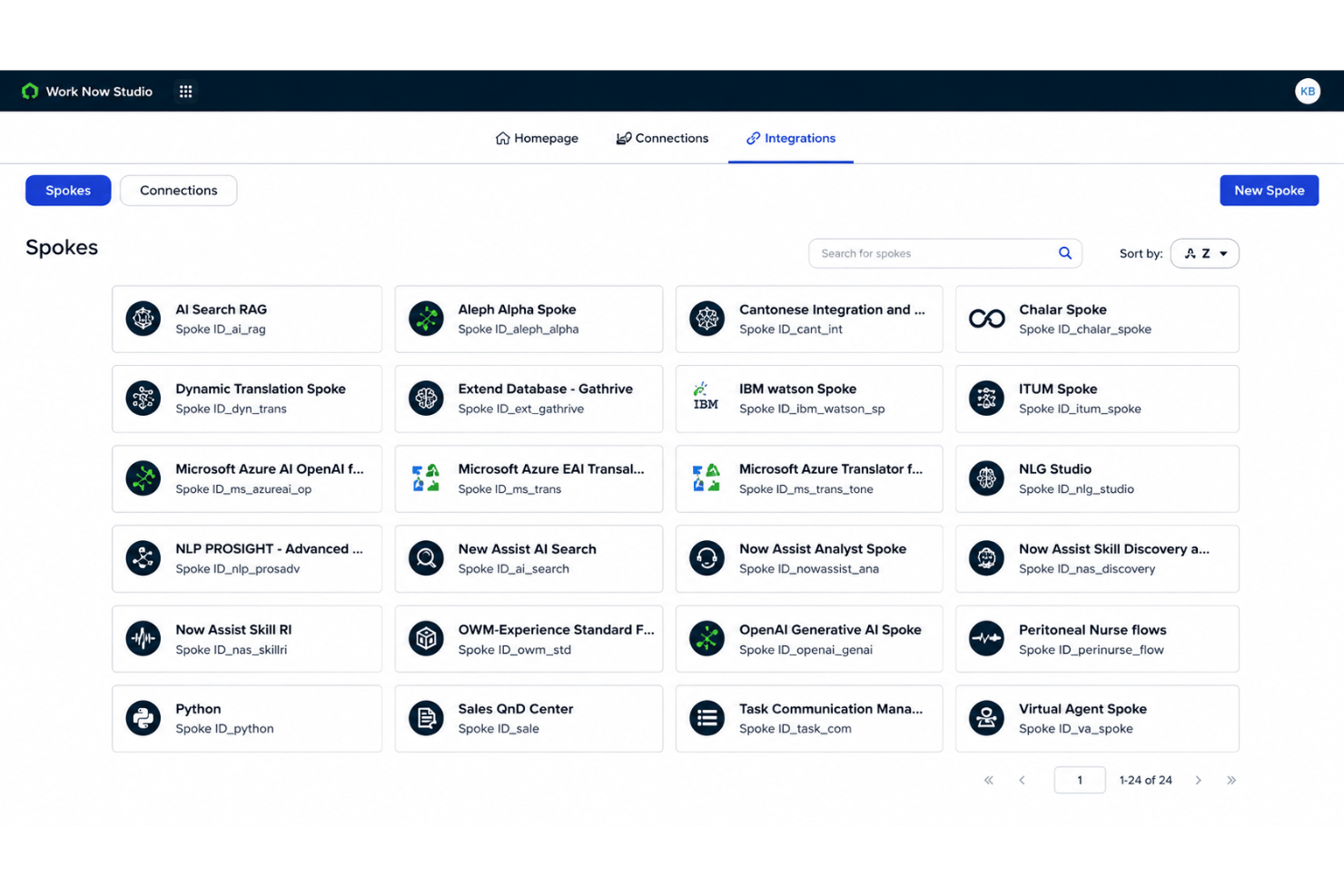Click the Now Assist Skill RI waveform icon
This screenshot has width=1344, height=896.
point(143,639)
